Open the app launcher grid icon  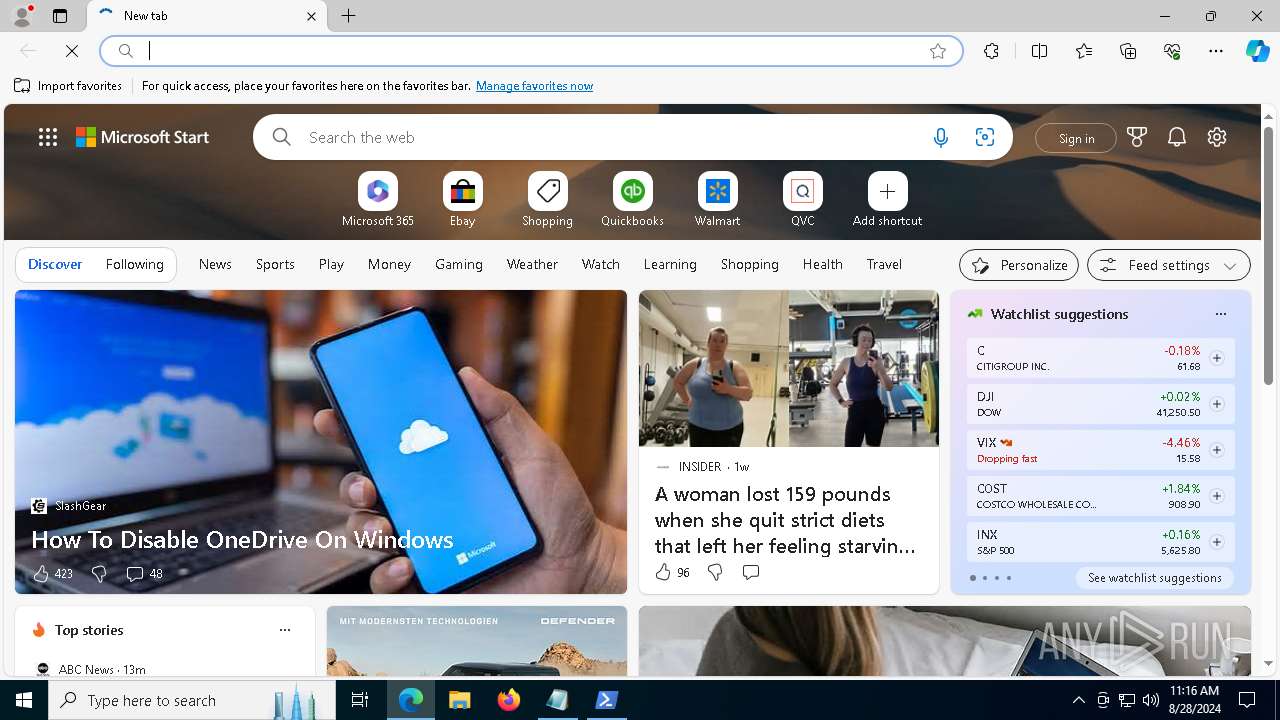click(x=48, y=137)
